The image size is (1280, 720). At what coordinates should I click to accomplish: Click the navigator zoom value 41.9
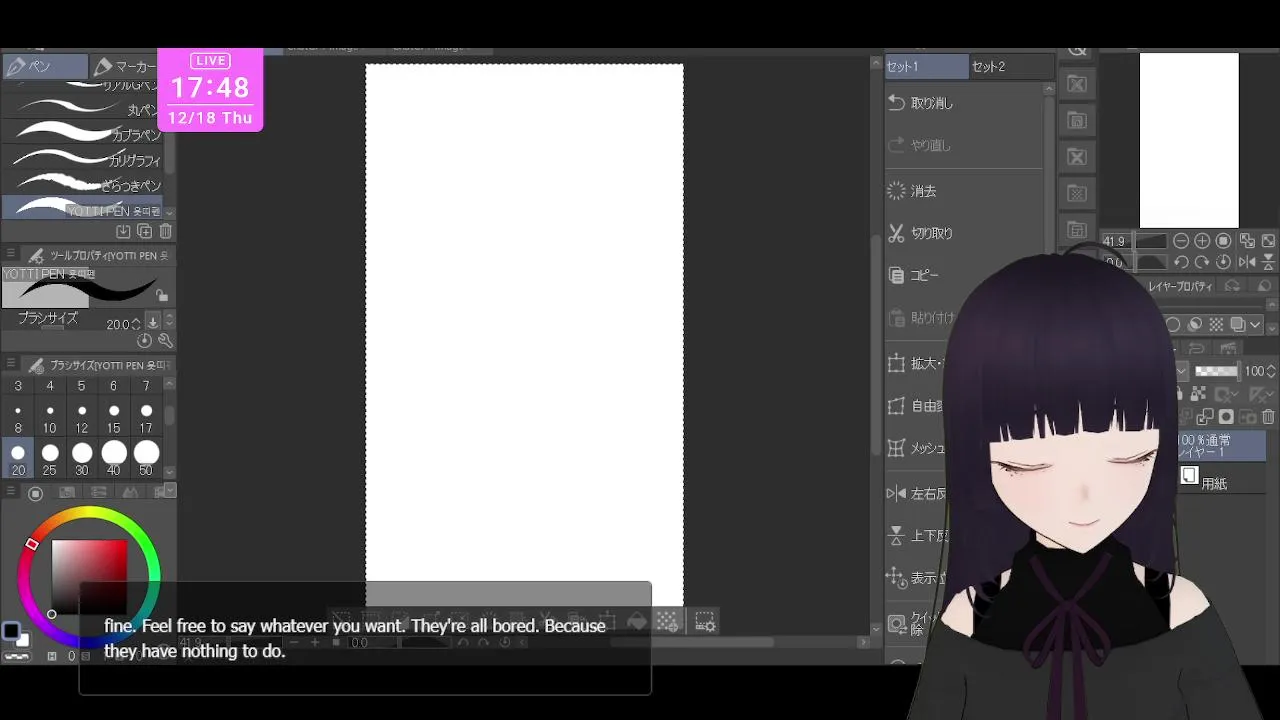(x=1114, y=241)
